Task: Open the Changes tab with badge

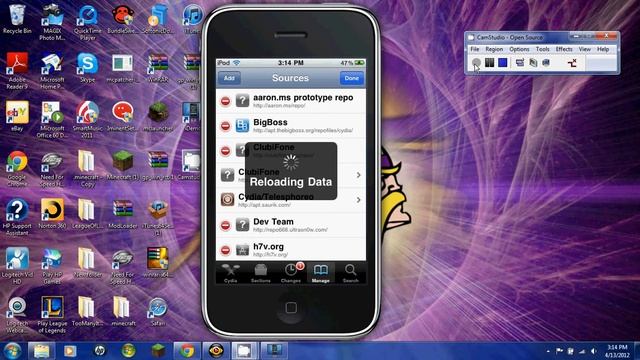Action: (291, 273)
